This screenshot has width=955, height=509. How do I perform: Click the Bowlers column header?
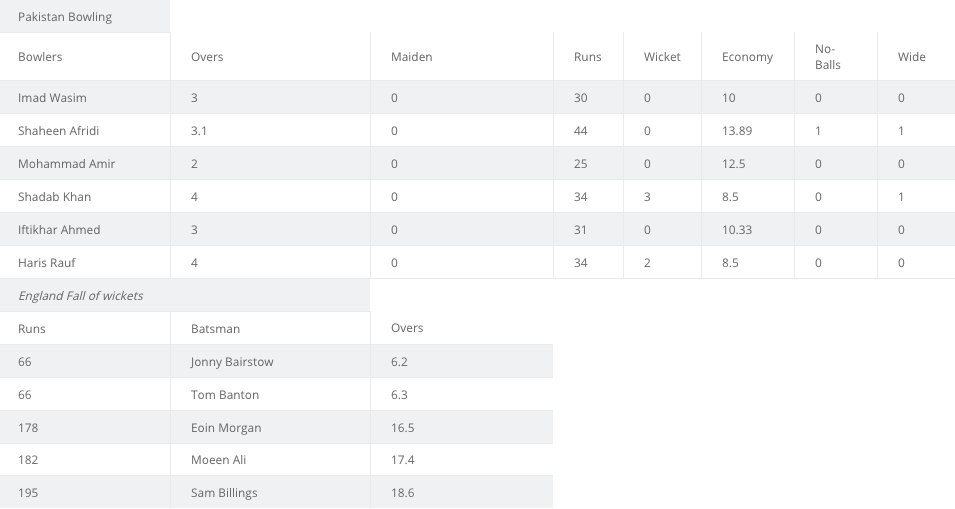(x=40, y=57)
